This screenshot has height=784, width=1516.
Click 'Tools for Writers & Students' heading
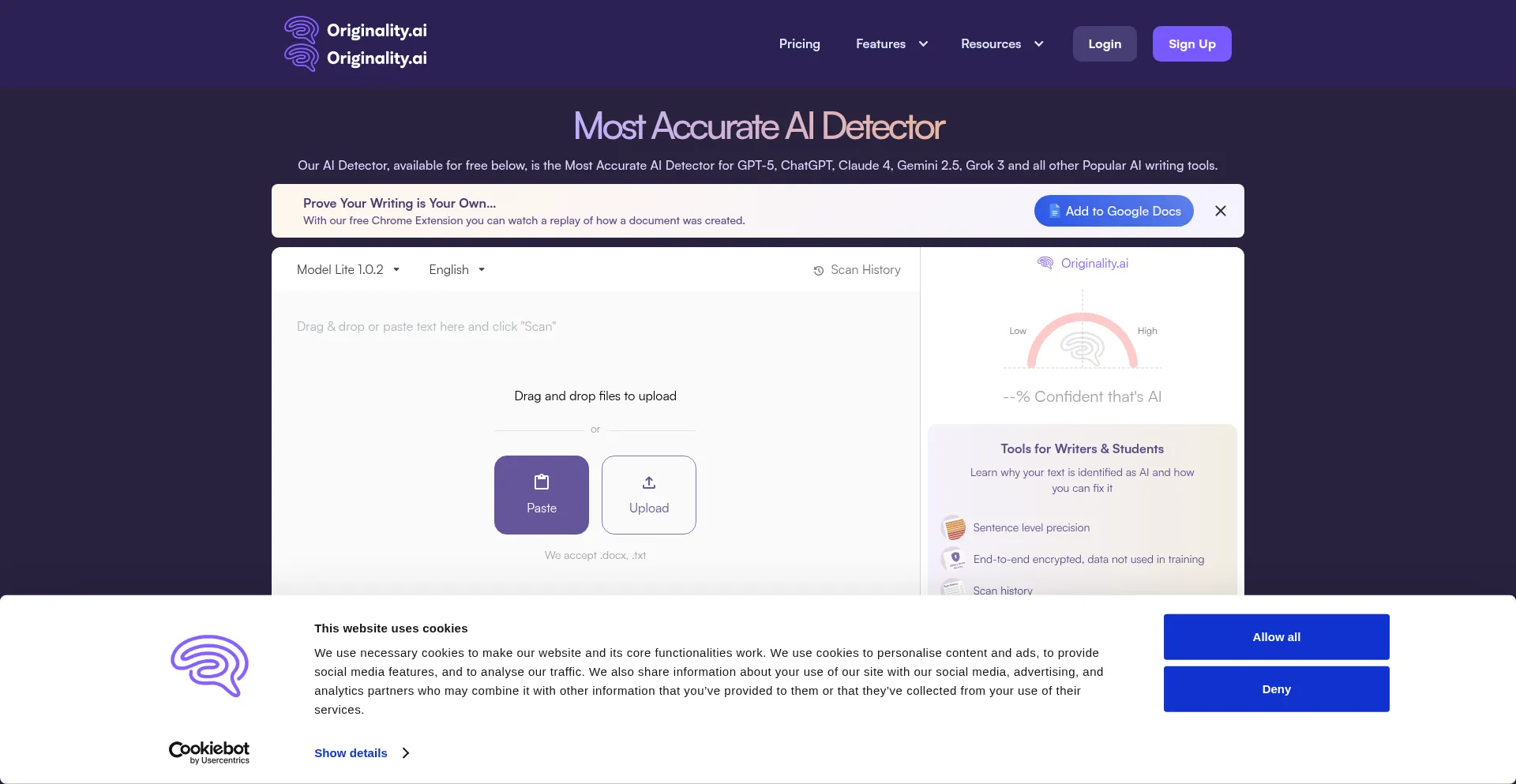point(1082,448)
